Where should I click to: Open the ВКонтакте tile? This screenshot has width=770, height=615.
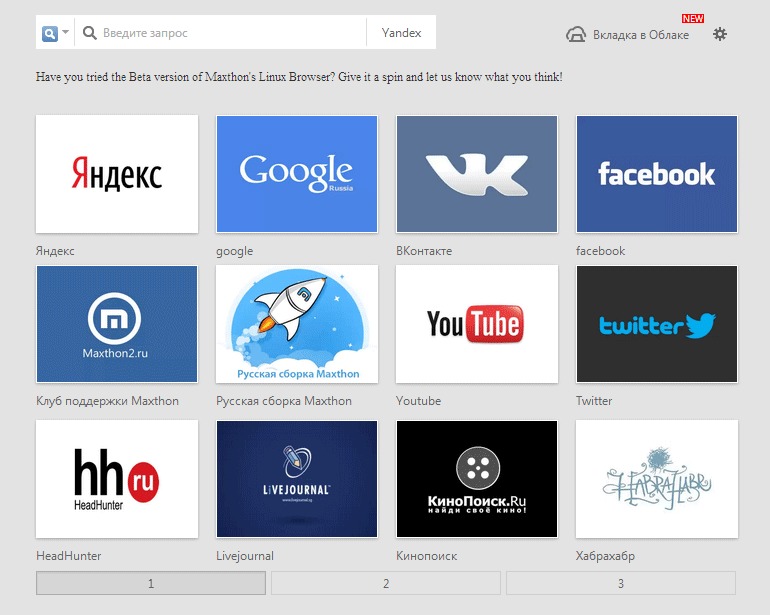(x=477, y=174)
